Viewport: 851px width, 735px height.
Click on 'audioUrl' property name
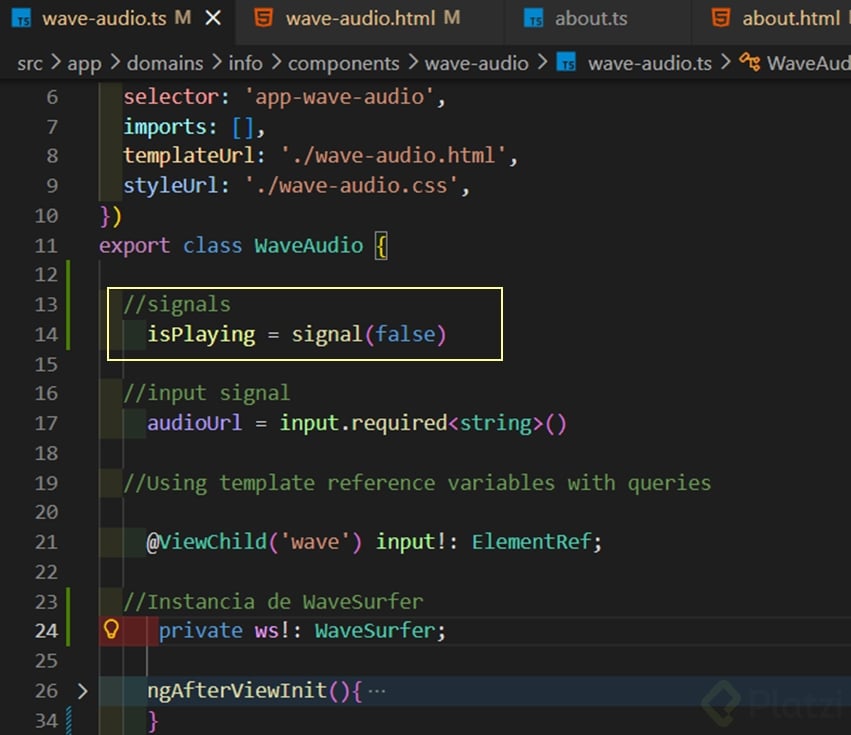click(194, 423)
